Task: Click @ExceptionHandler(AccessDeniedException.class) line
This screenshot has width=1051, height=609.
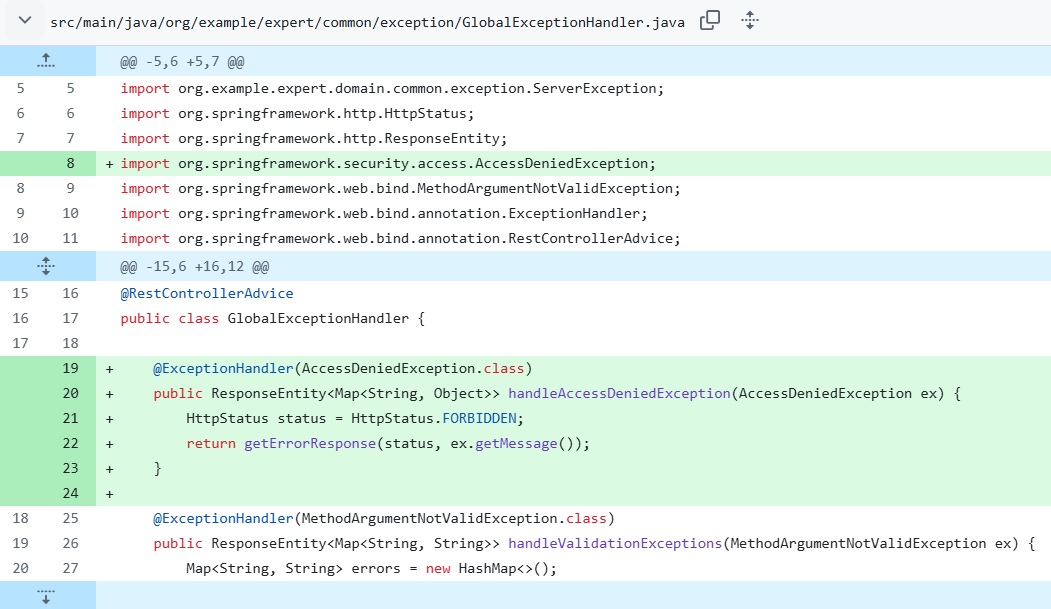Action: 343,368
